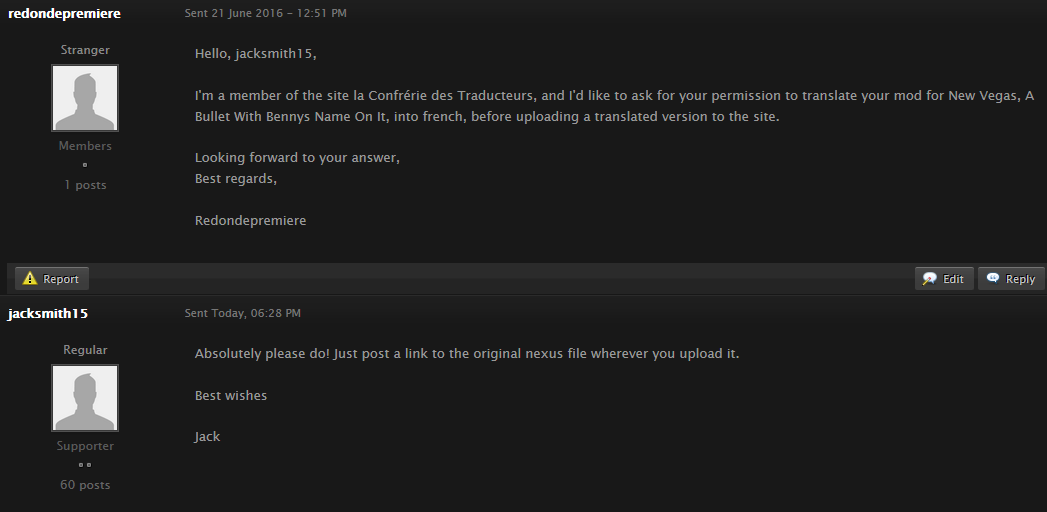1047x512 pixels.
Task: Click the 21 June 2016 sent timestamp
Action: (x=266, y=13)
